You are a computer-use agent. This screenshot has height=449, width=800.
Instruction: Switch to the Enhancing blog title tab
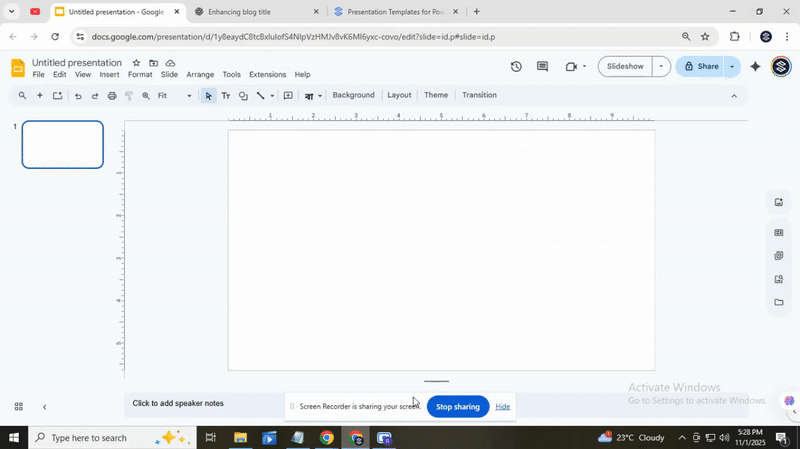(248, 12)
